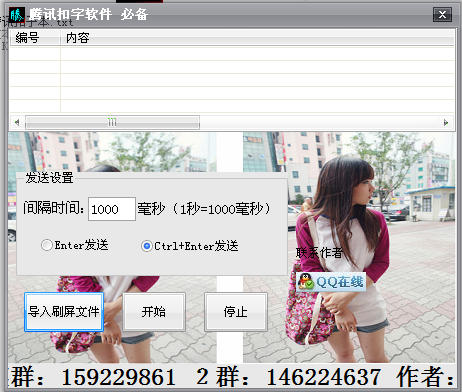Click the list's left scroll arrow
The width and height of the screenshot is (462, 392).
(x=17, y=122)
